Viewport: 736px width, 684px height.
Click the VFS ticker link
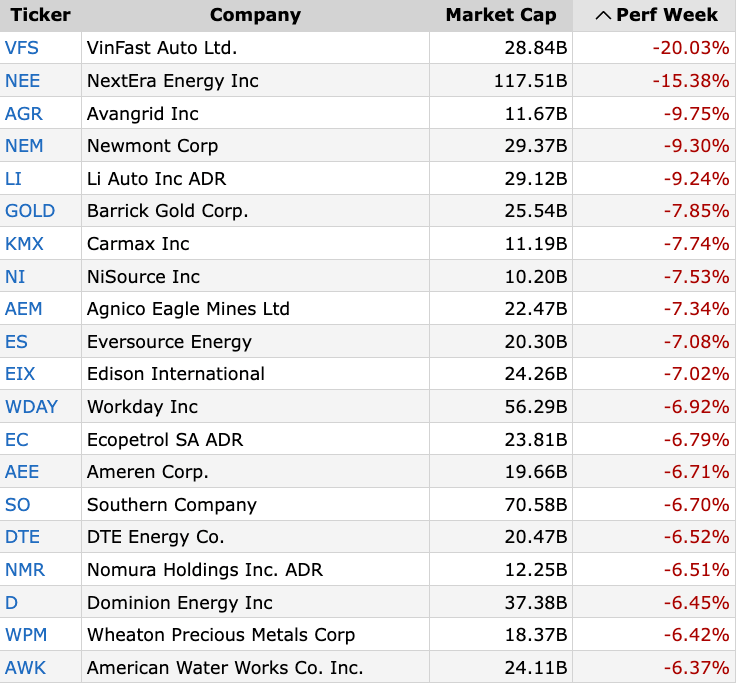pos(22,48)
